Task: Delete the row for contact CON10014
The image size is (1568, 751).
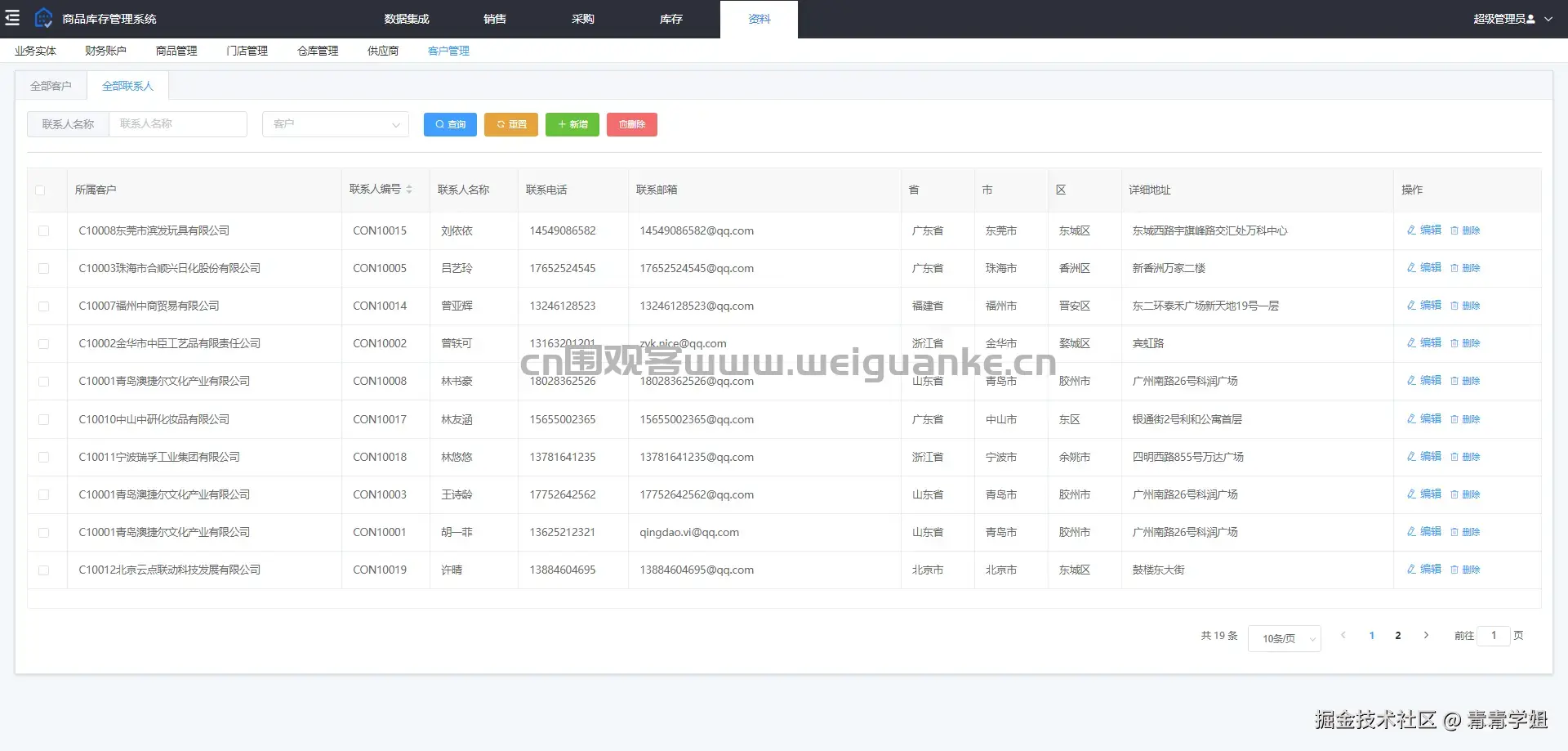Action: tap(1465, 306)
